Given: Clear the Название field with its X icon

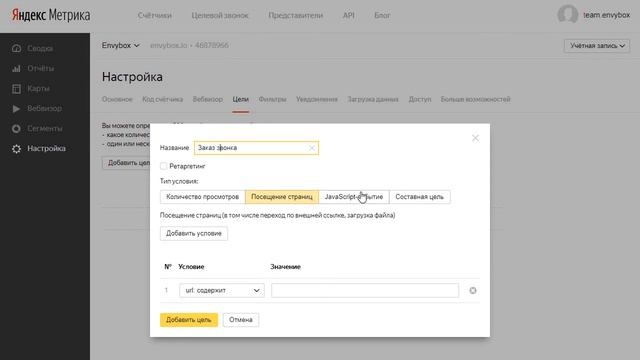Looking at the screenshot, I should [312, 148].
